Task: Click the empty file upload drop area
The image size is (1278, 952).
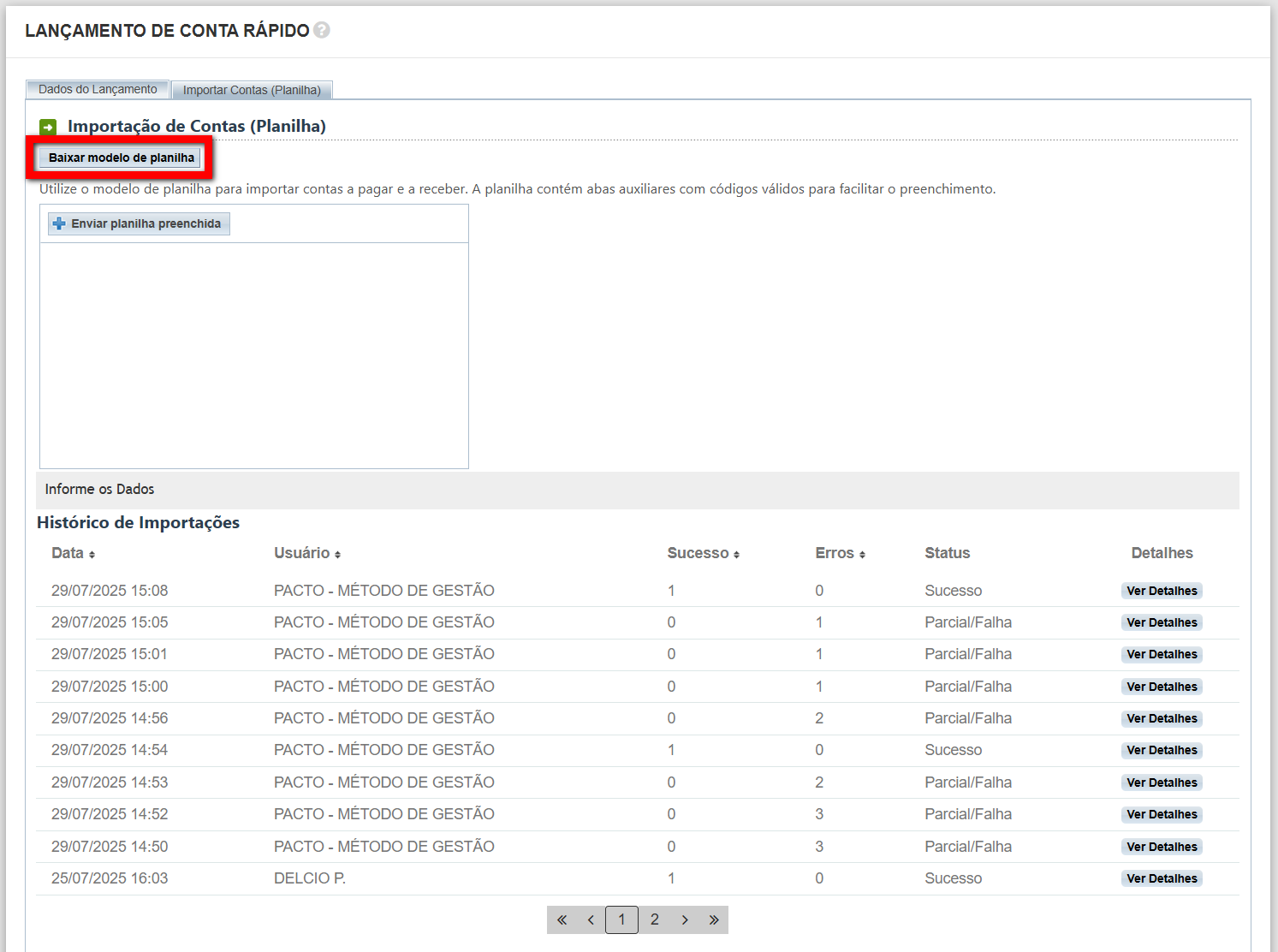Action: (254, 355)
